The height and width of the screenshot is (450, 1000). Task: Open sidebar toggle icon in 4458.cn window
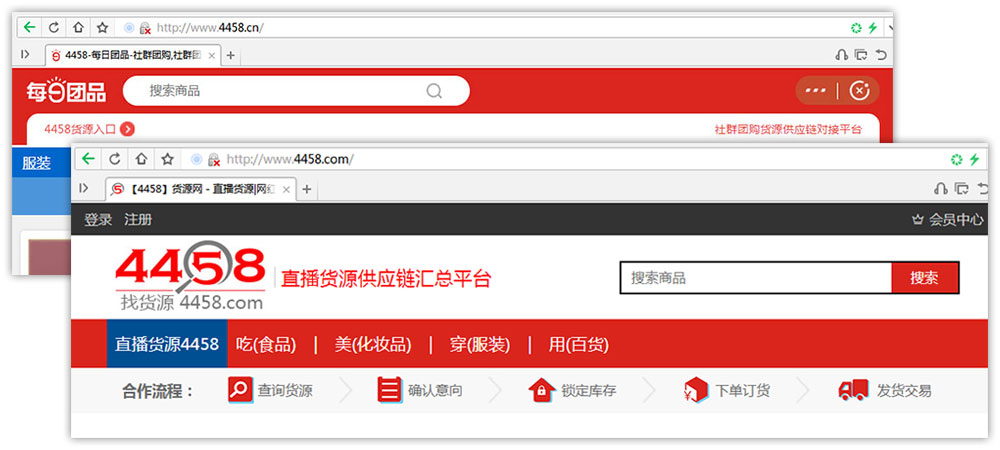[x=25, y=54]
